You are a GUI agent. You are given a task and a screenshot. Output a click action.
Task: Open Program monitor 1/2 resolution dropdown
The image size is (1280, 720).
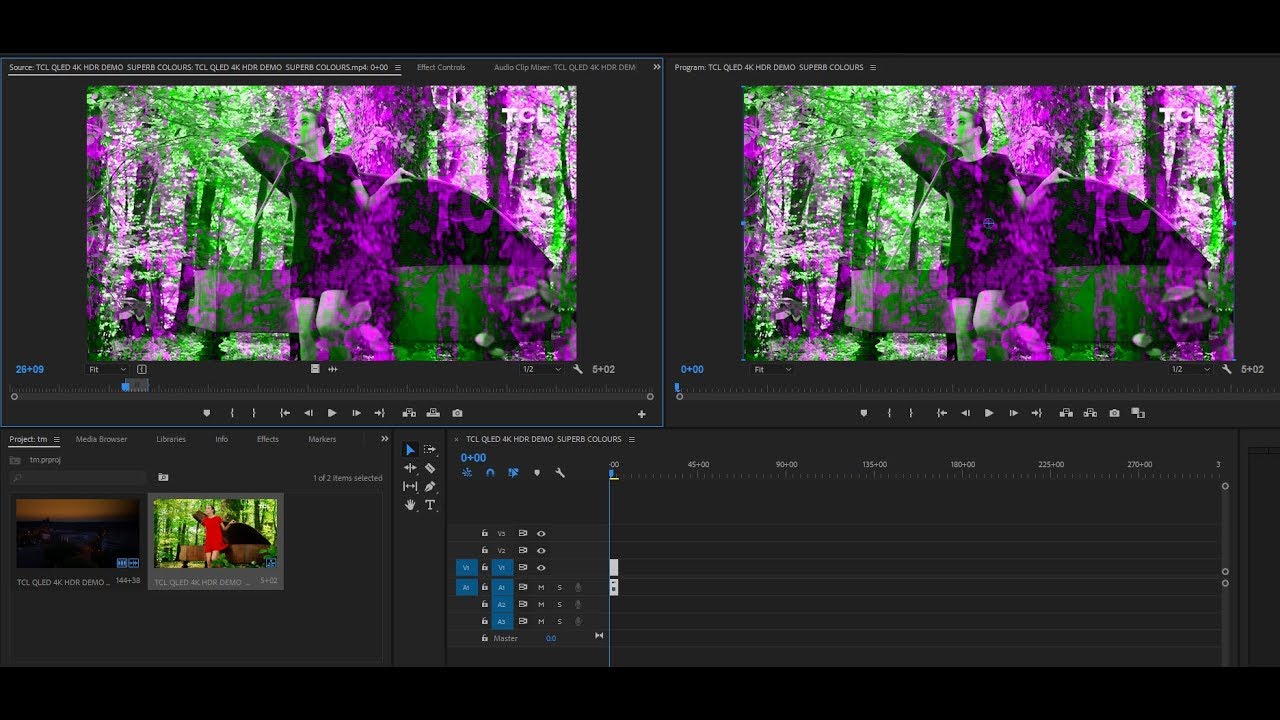[1191, 369]
